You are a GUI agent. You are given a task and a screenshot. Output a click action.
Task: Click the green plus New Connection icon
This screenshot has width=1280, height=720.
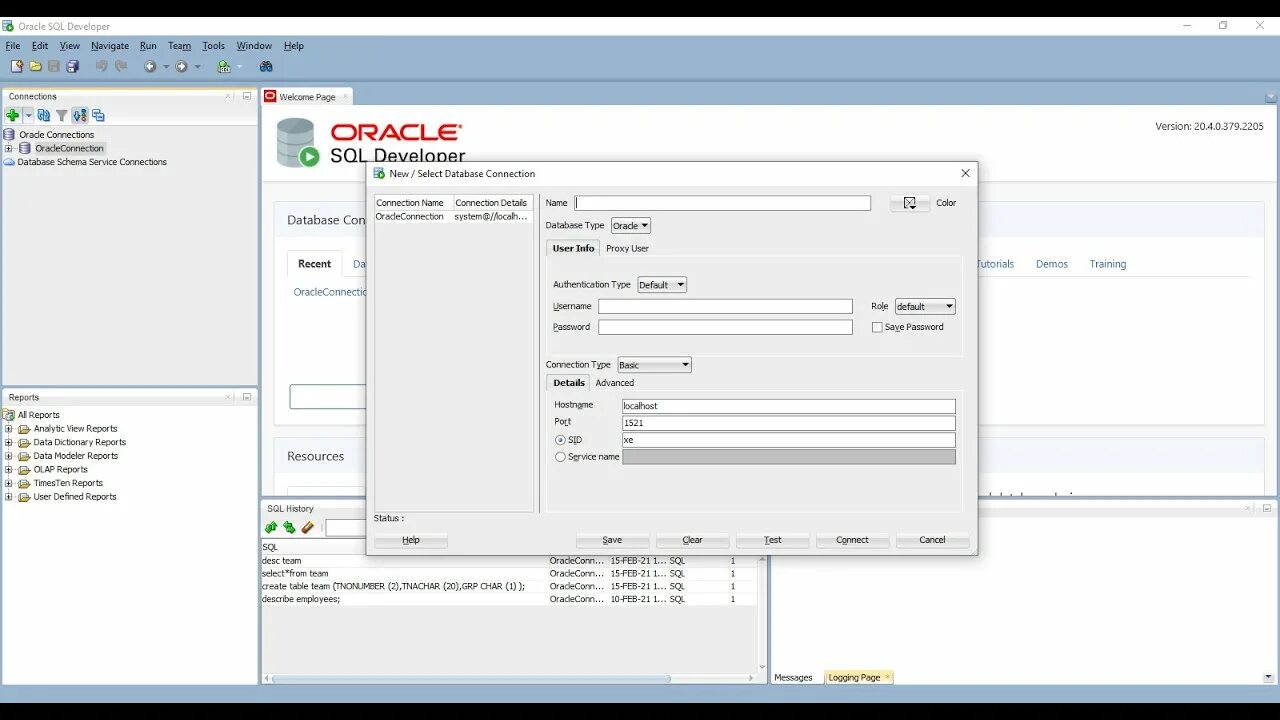pos(13,115)
